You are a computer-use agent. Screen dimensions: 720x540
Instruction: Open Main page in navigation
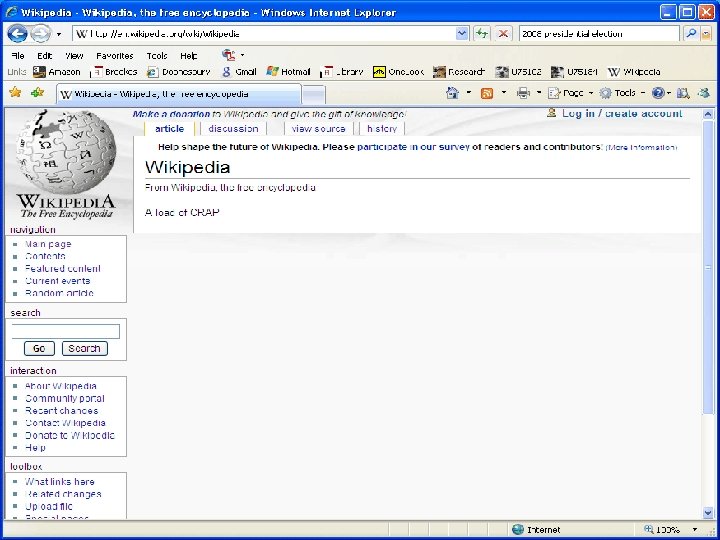point(48,244)
